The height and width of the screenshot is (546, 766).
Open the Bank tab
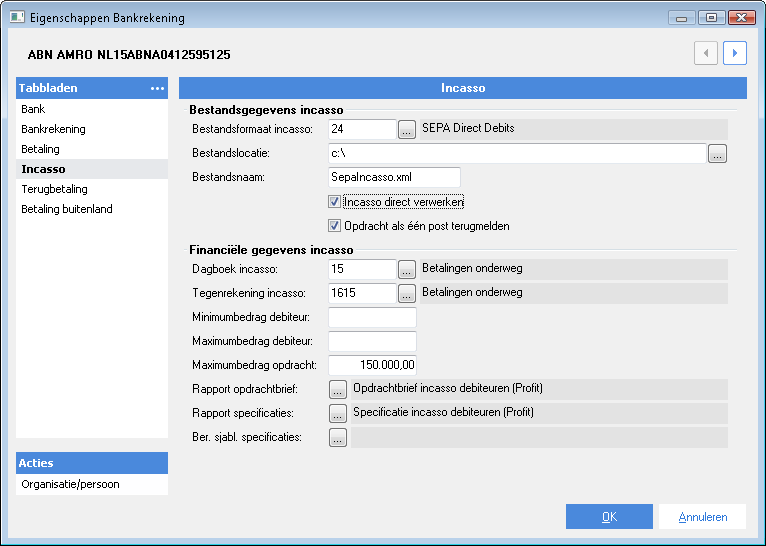pyautogui.click(x=92, y=109)
